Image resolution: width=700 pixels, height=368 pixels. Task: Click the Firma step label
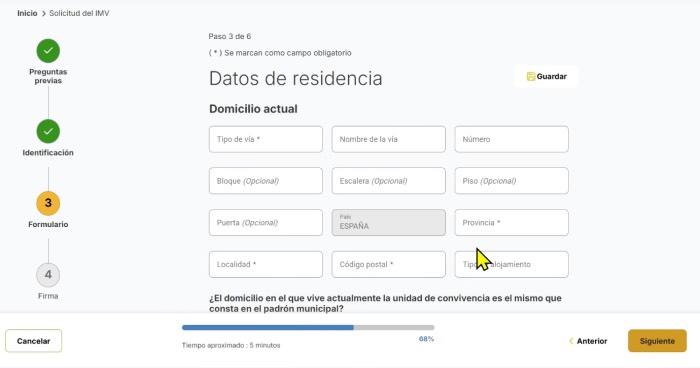click(x=48, y=296)
